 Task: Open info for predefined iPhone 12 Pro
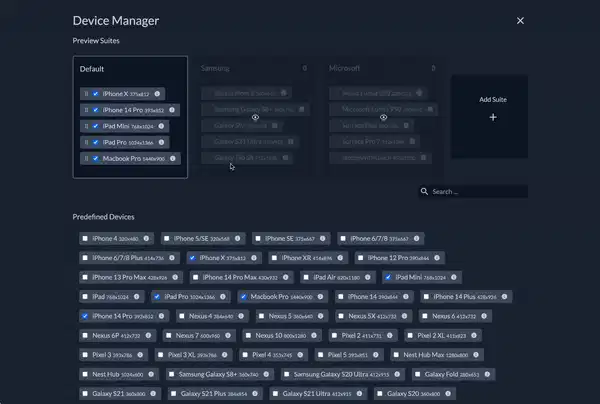437,258
